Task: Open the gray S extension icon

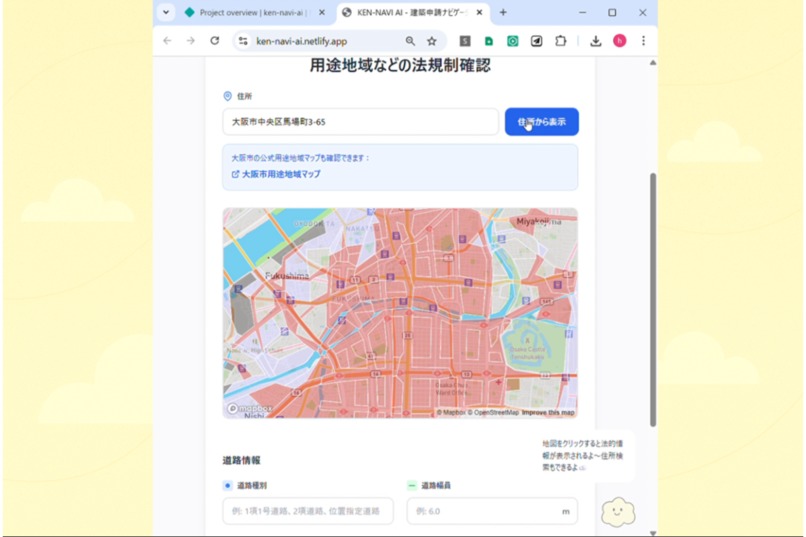Action: 465,41
